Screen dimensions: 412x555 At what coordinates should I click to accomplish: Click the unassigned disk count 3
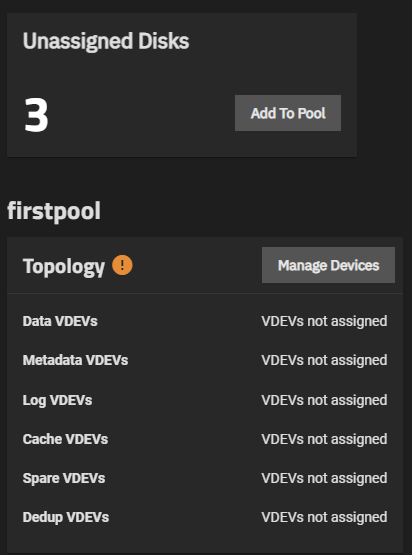click(36, 115)
